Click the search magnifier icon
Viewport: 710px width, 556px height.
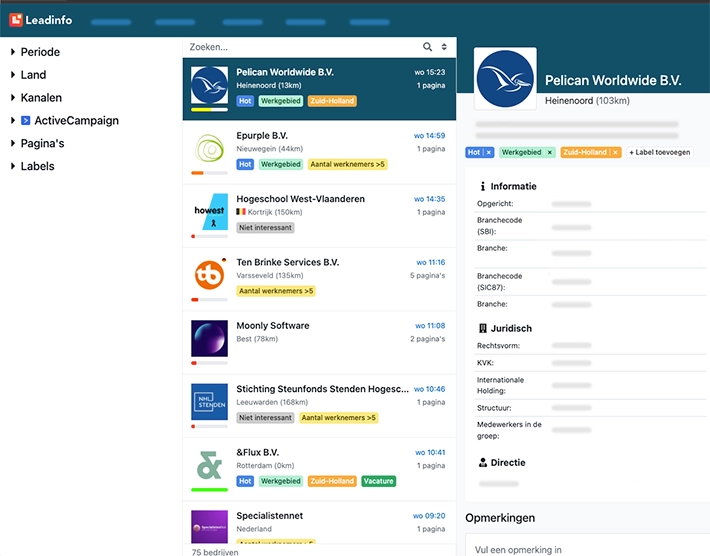coord(427,47)
